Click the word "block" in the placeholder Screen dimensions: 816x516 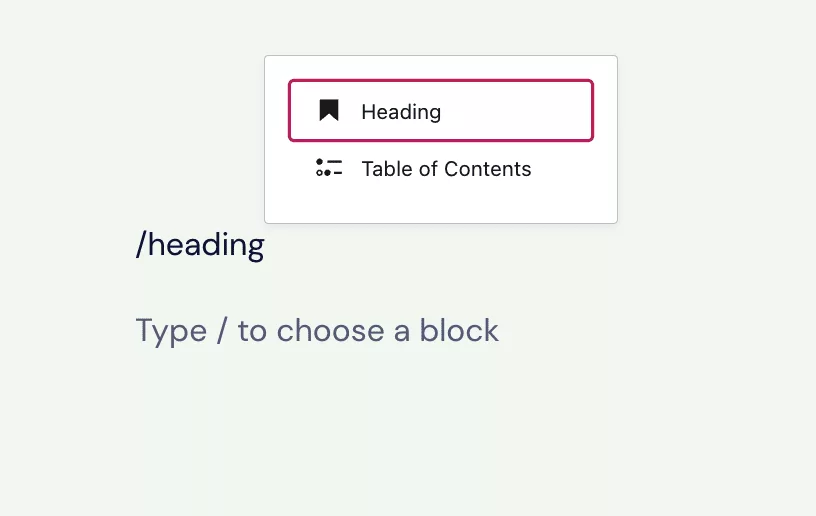click(459, 330)
